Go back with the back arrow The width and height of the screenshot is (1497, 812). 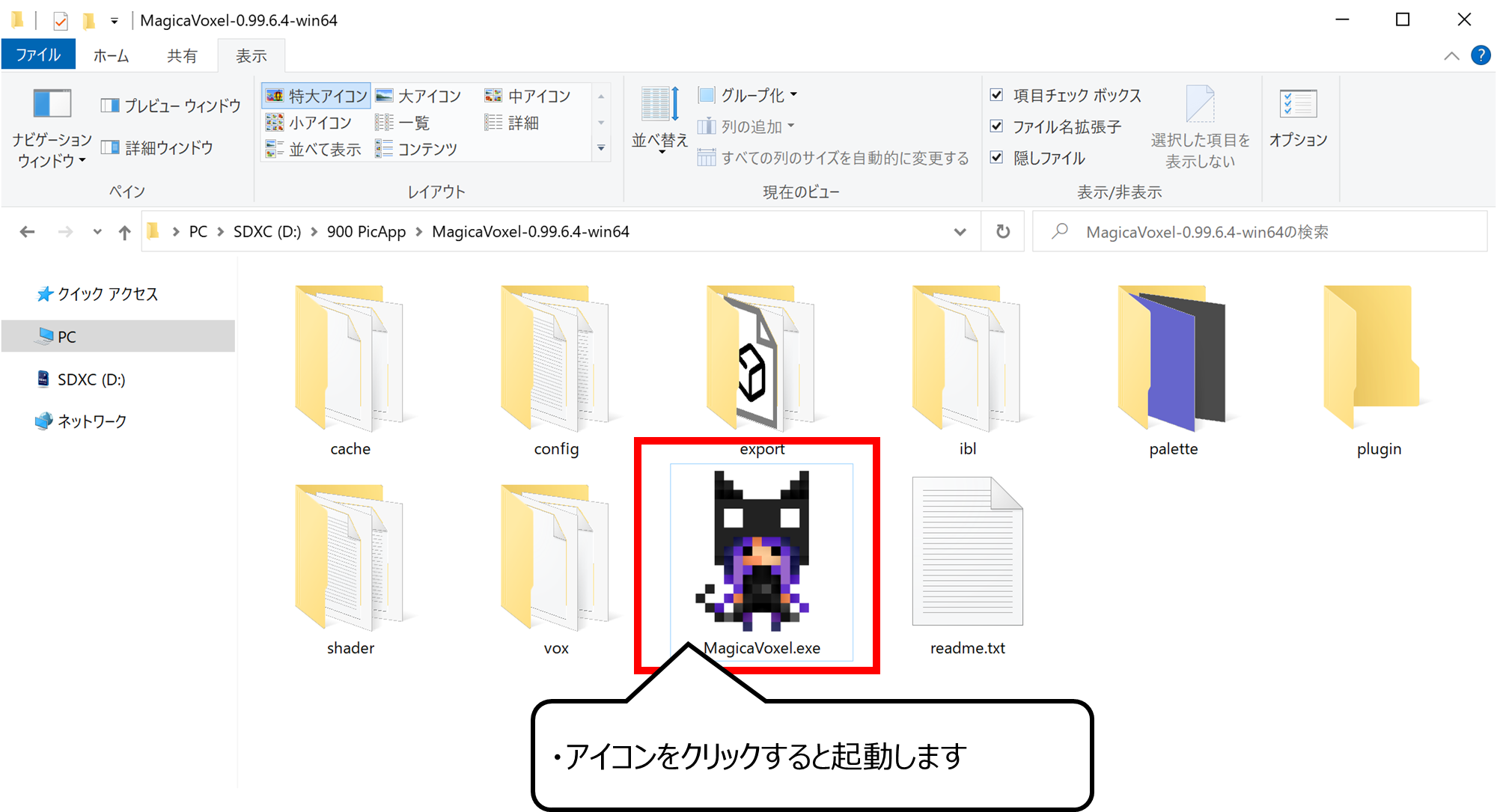(x=27, y=232)
